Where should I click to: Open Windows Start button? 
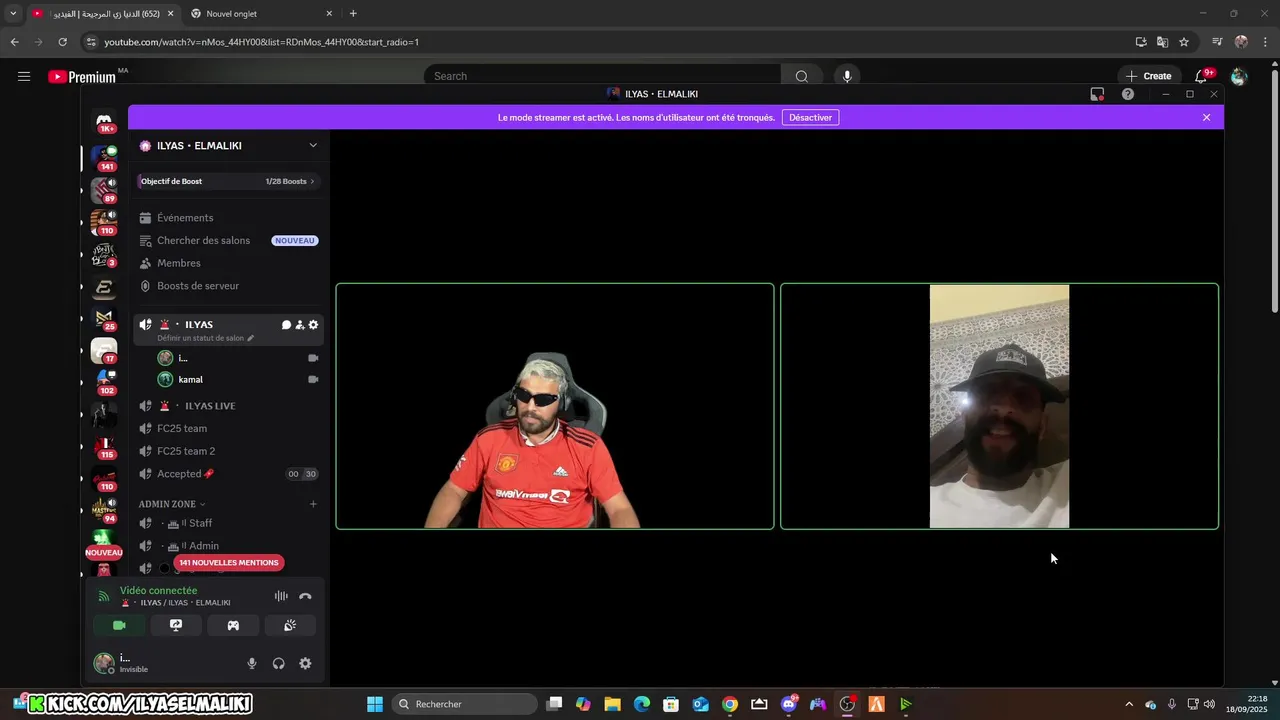tap(375, 704)
